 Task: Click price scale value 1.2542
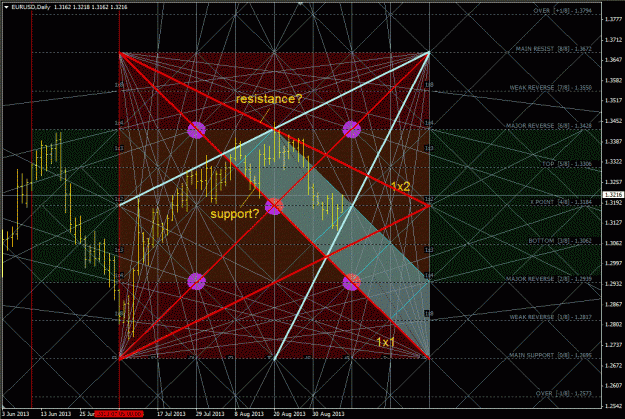point(613,406)
